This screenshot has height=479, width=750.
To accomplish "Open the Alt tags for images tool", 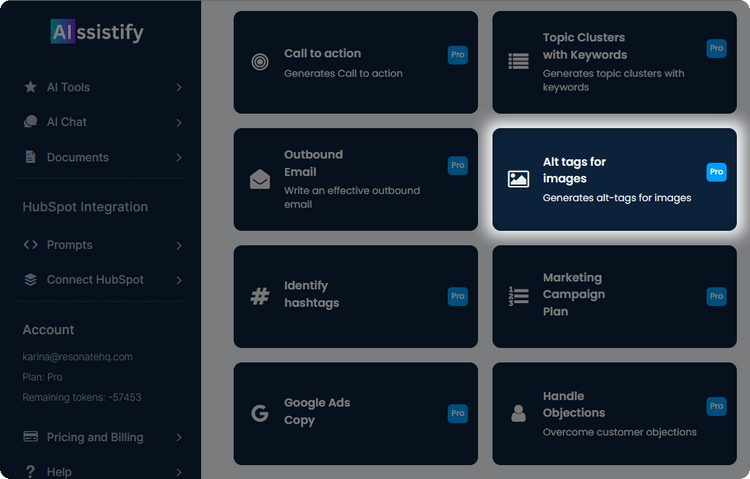I will pyautogui.click(x=614, y=179).
